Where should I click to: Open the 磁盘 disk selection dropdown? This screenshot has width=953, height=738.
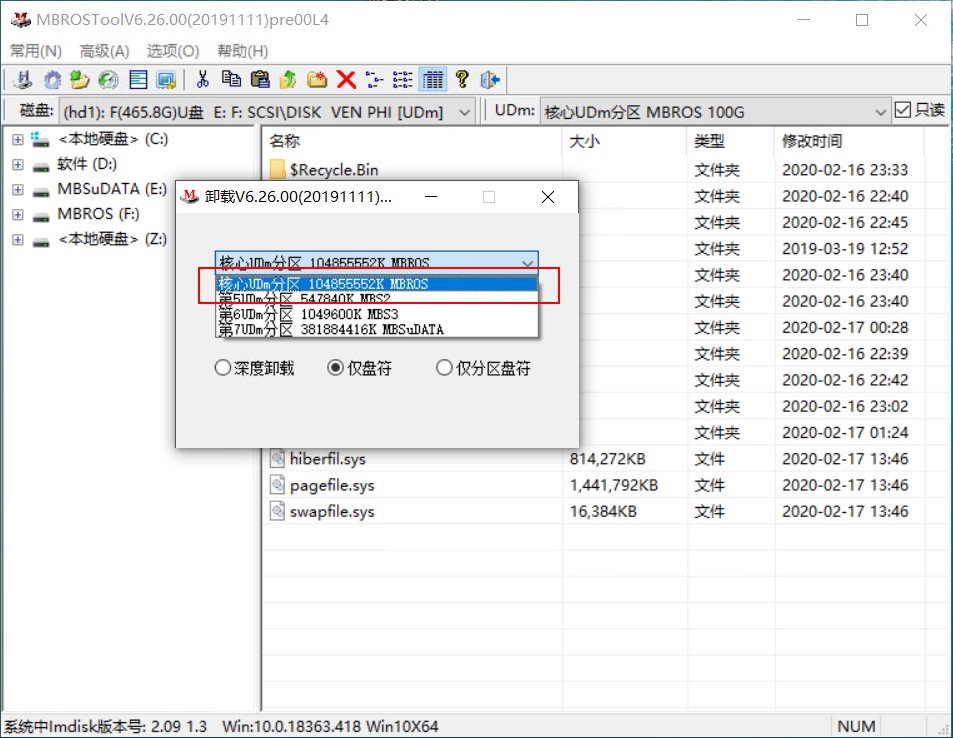point(465,111)
